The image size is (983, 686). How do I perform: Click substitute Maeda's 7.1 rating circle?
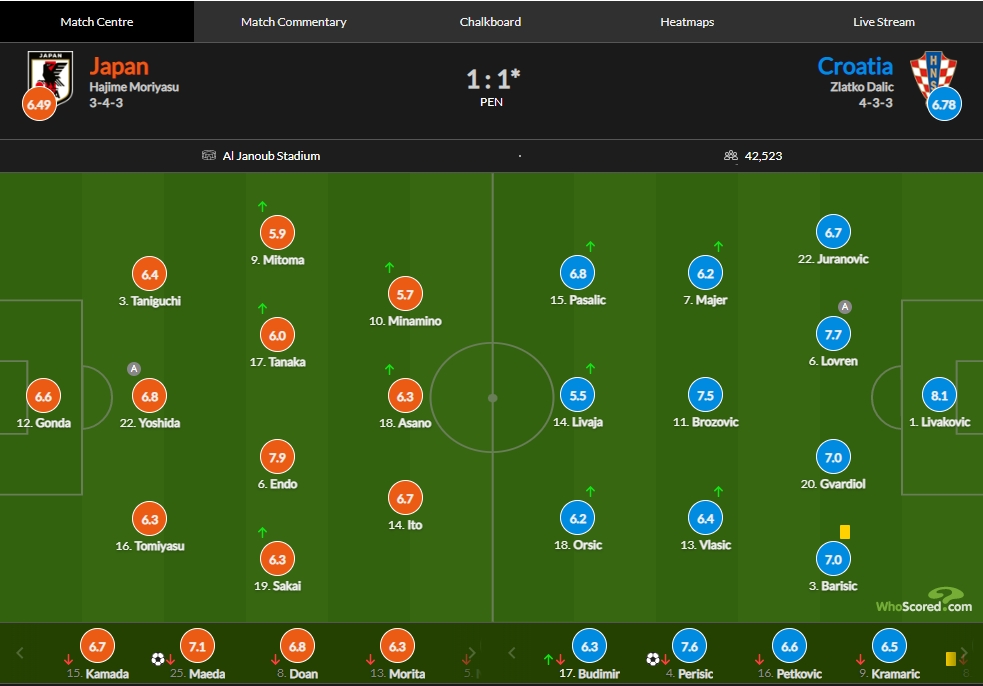coord(197,646)
